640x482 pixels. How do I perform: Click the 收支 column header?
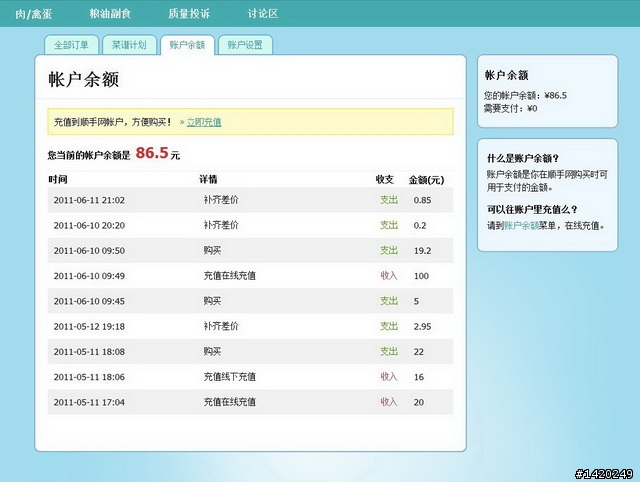[x=384, y=180]
